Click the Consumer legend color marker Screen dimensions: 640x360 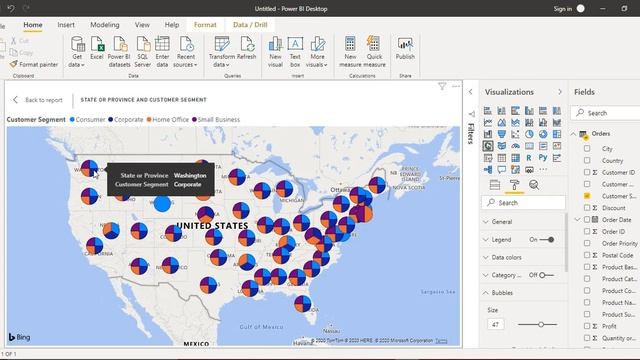coord(72,120)
